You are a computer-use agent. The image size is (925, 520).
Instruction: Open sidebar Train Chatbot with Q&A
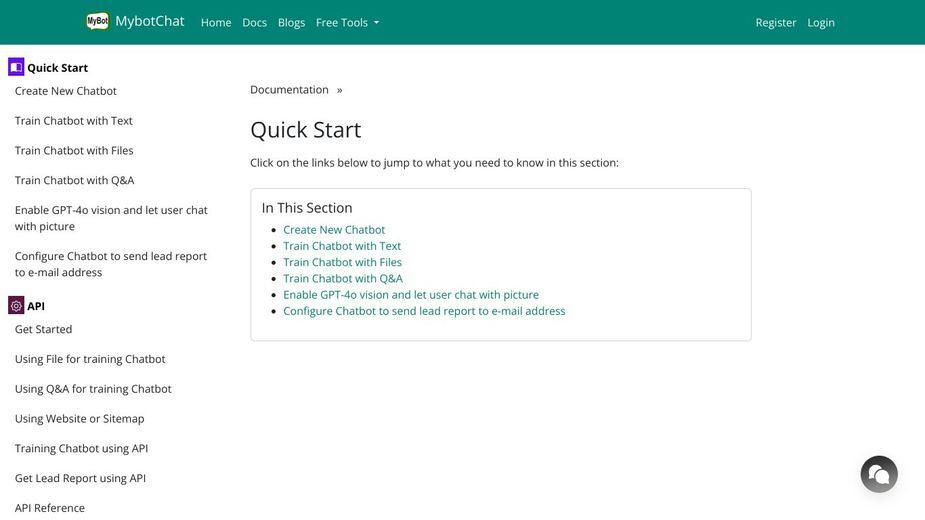point(74,180)
